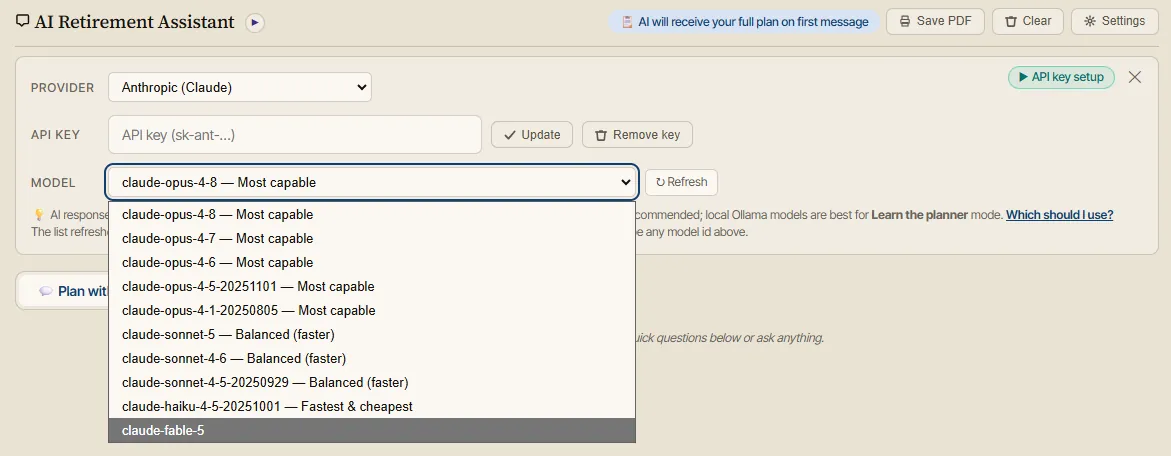
Task: Save the conversation as PDF
Action: (935, 21)
